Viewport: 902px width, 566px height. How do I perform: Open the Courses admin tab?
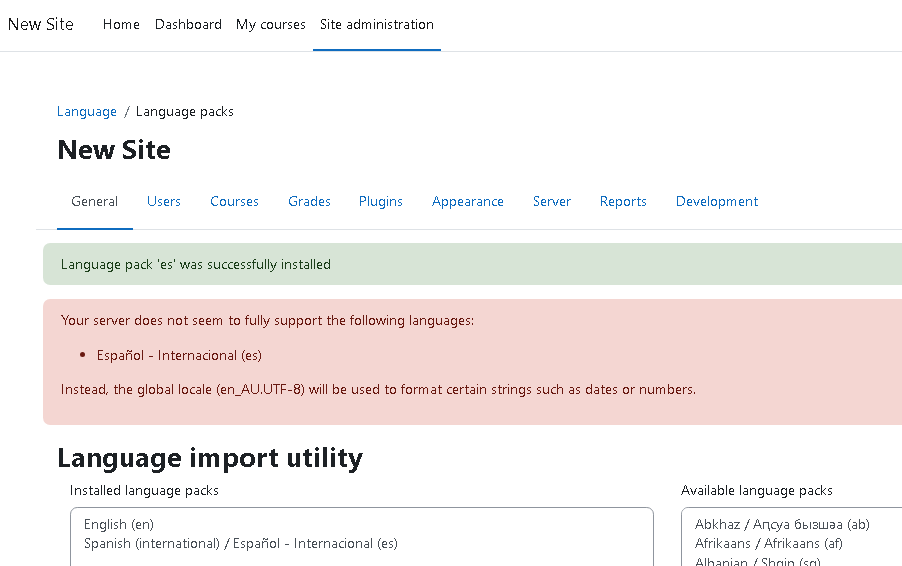tap(234, 201)
